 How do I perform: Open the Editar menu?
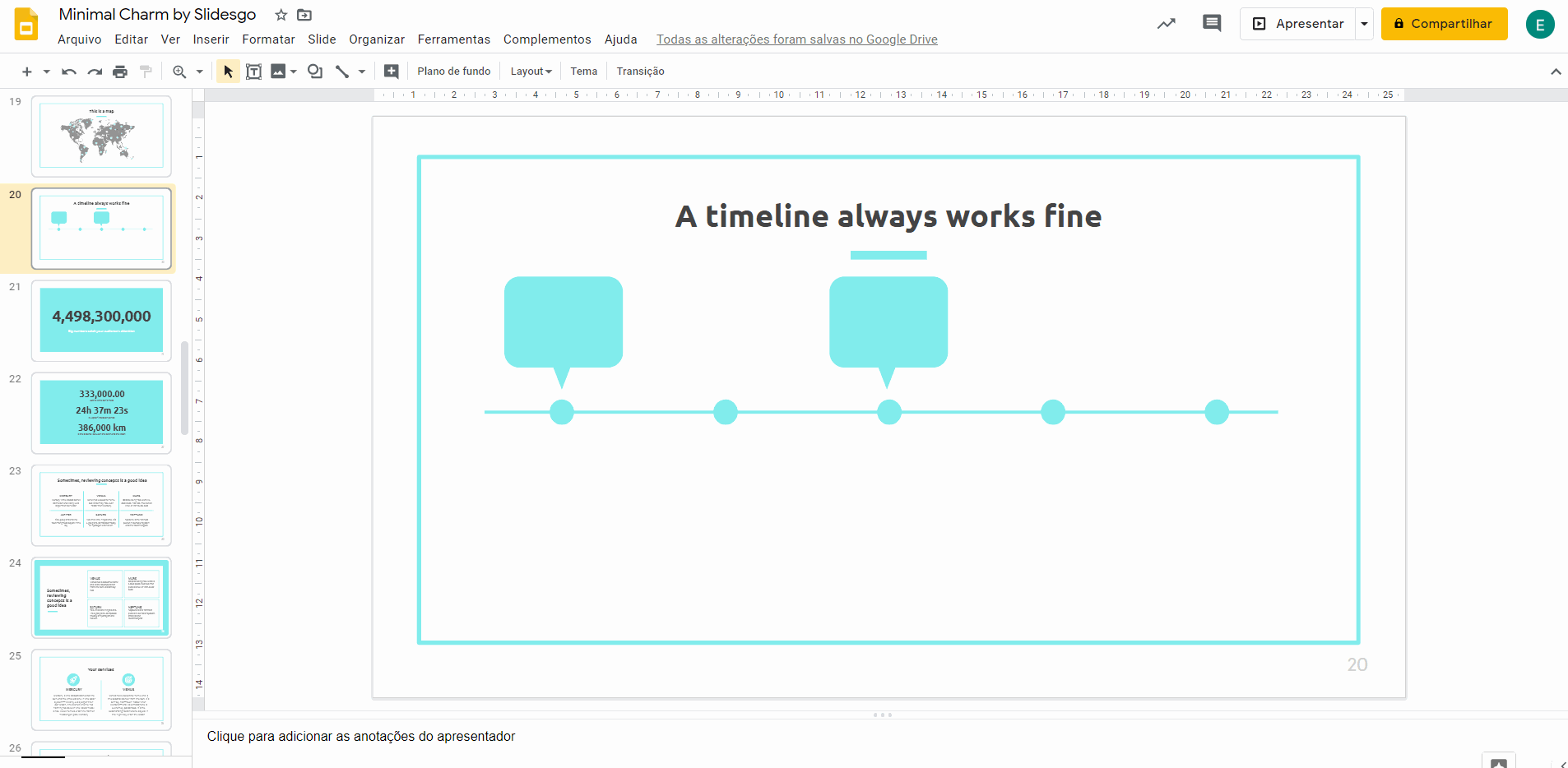[x=132, y=39]
